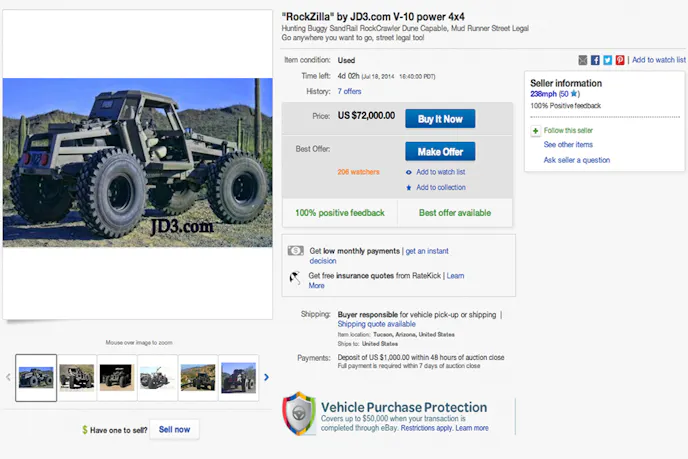Click the Make Offer button
Screen dimensions: 688x459
[x=440, y=152]
